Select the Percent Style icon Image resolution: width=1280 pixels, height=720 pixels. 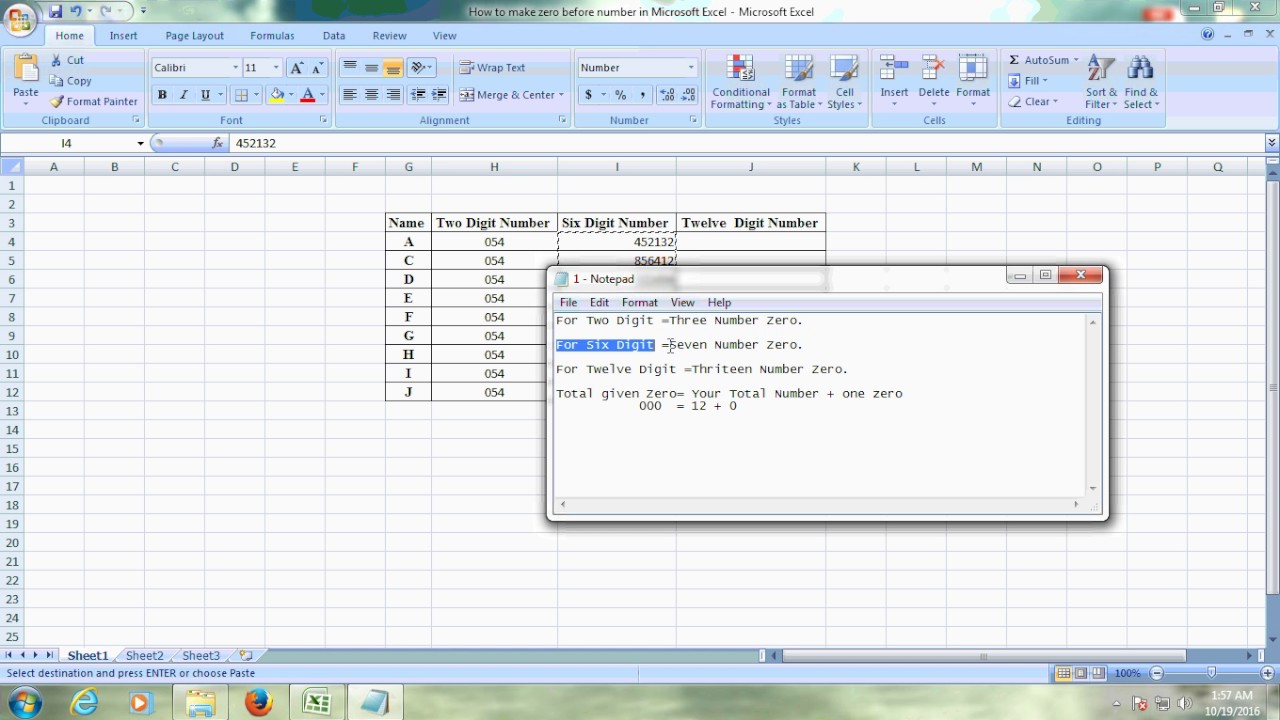click(620, 95)
